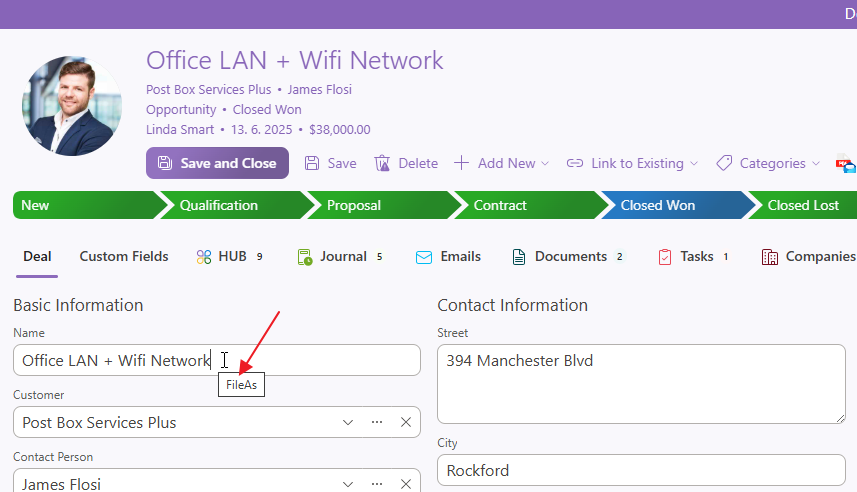Open the Documents tab
Screen dimensions: 857x492
pyautogui.click(x=568, y=257)
